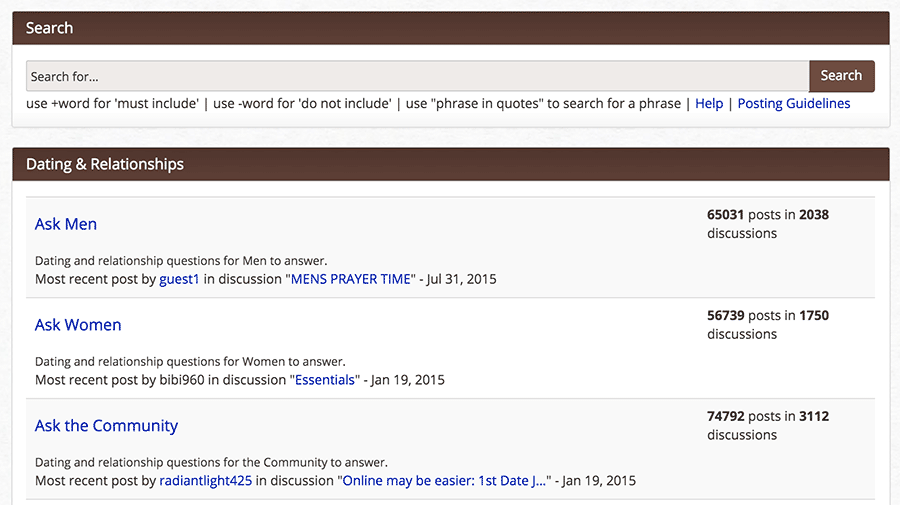Click the Ask Men forum description text

pos(181,261)
